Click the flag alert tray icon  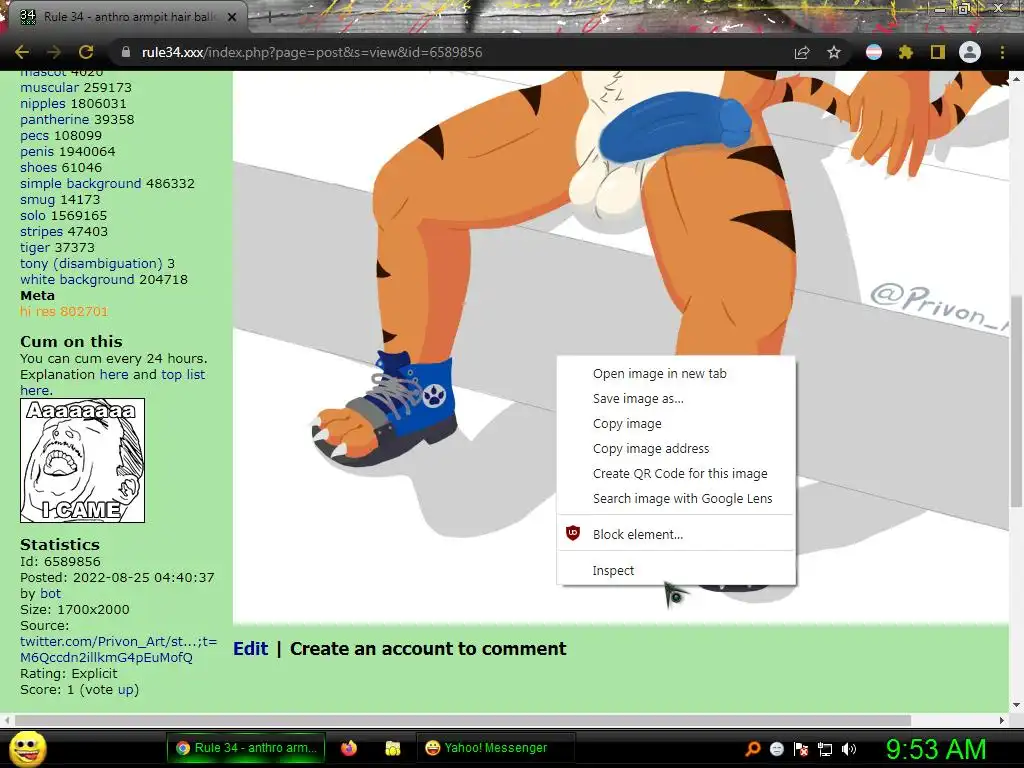point(801,748)
